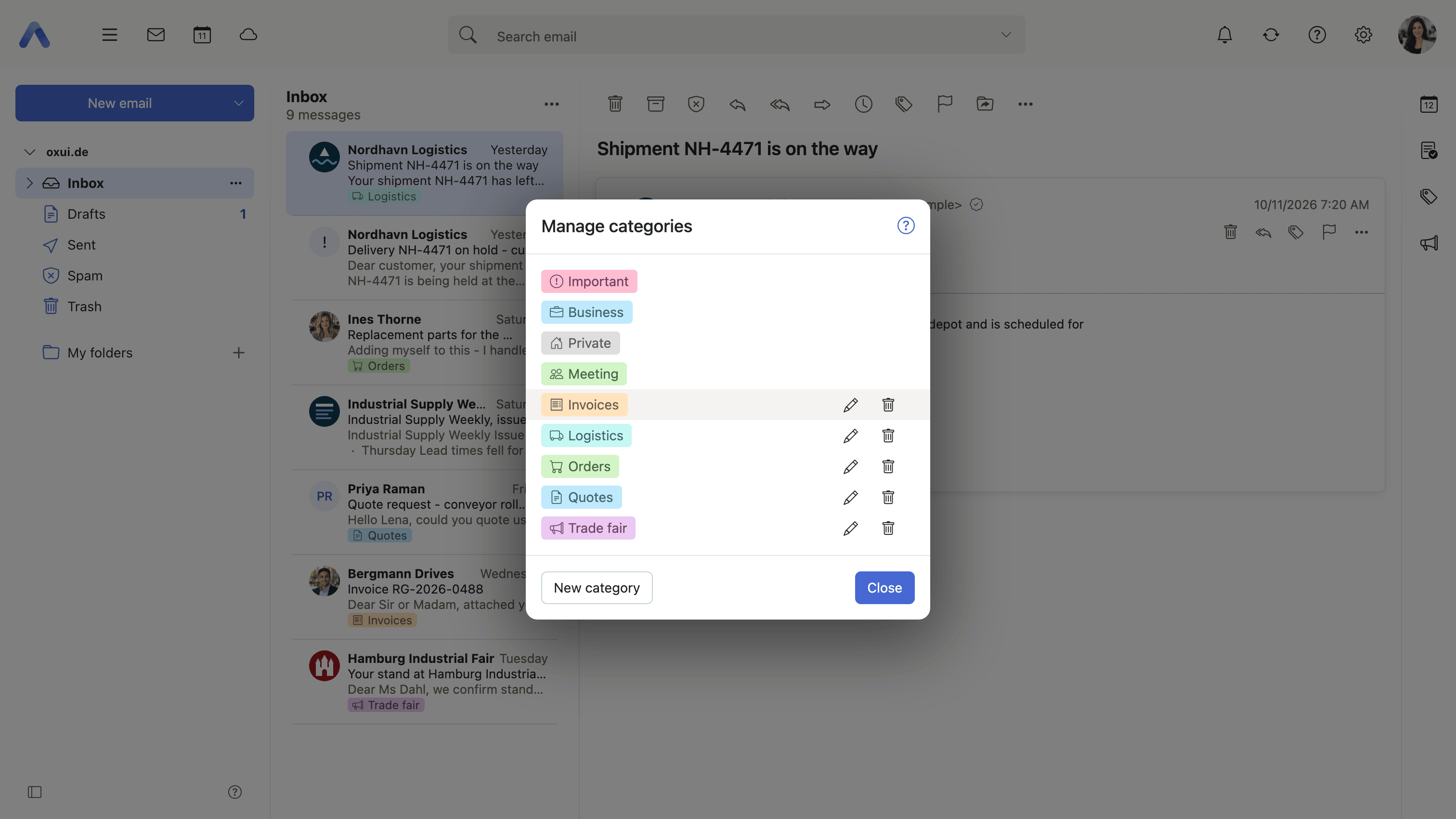Screen dimensions: 1456x819
Task: Delete the Orders category
Action: [888, 467]
